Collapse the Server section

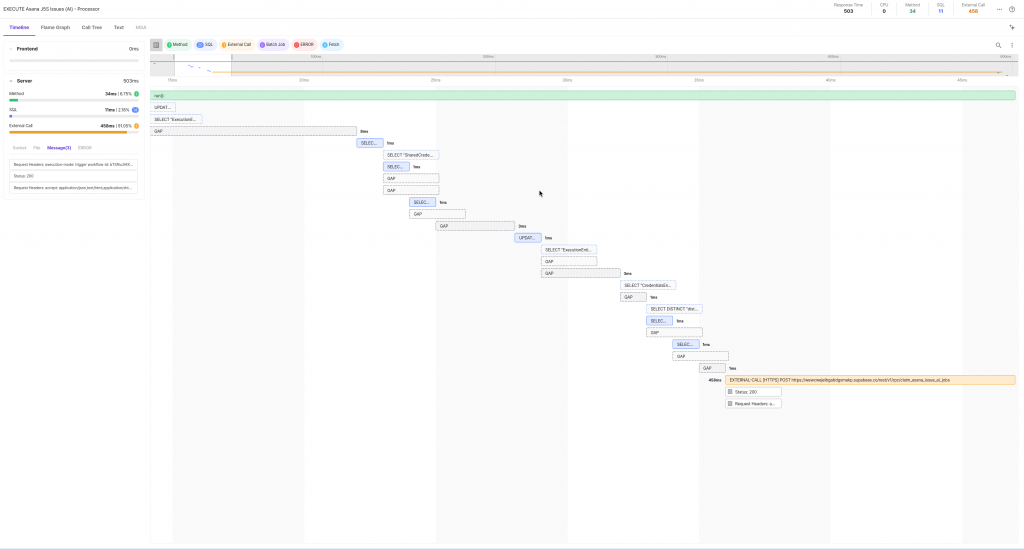tap(11, 80)
